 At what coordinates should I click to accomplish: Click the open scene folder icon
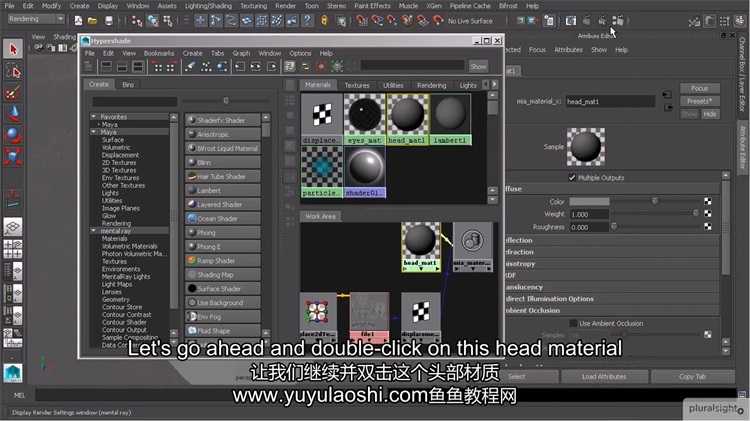[x=92, y=21]
